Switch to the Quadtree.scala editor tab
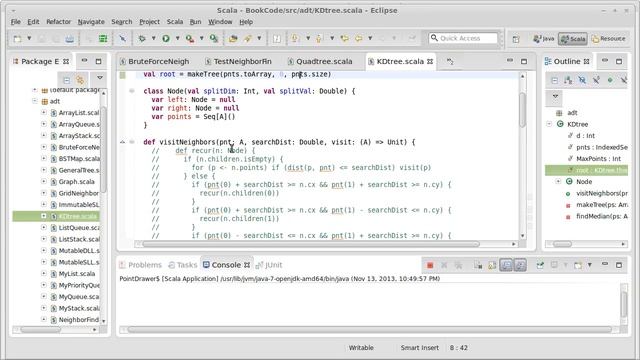Viewport: 640px width, 360px height. coord(320,62)
